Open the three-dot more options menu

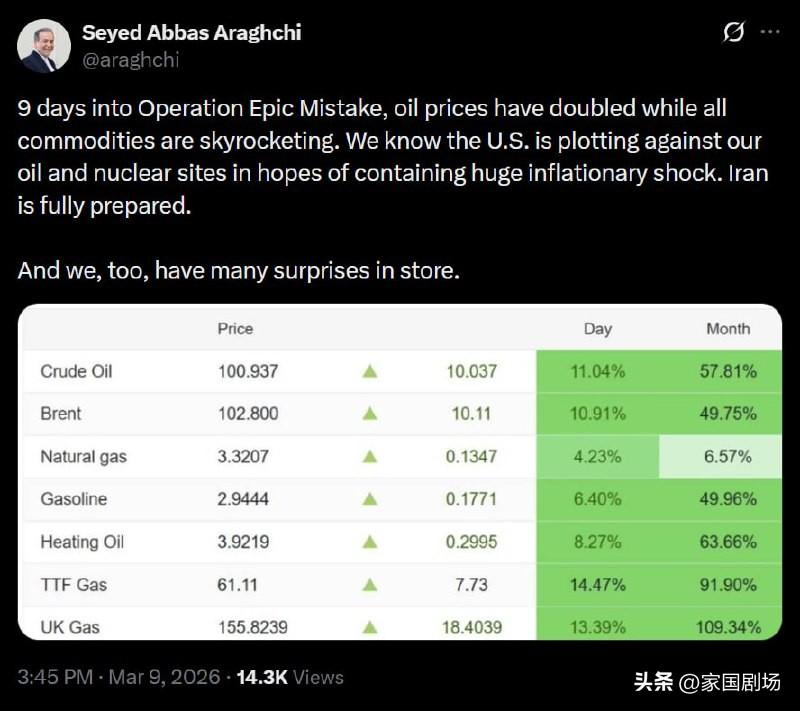point(769,33)
